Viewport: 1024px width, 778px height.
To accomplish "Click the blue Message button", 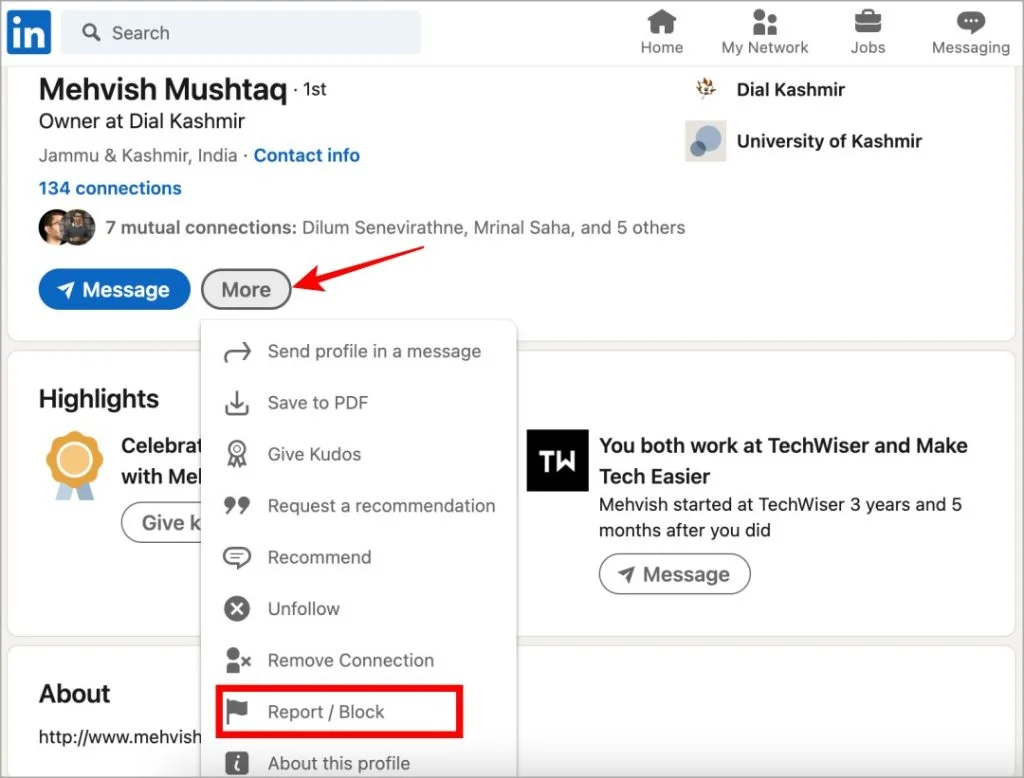I will click(114, 289).
